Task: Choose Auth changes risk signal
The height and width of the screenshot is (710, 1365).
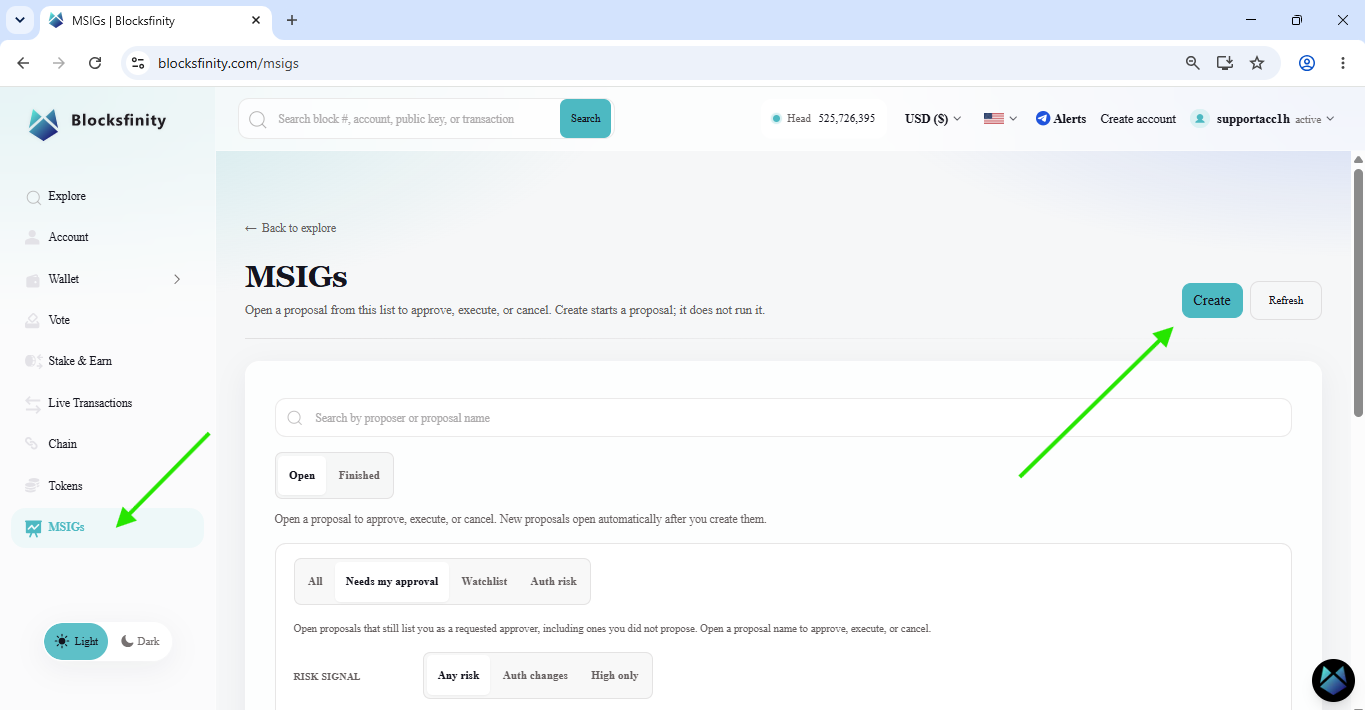Action: [x=535, y=675]
